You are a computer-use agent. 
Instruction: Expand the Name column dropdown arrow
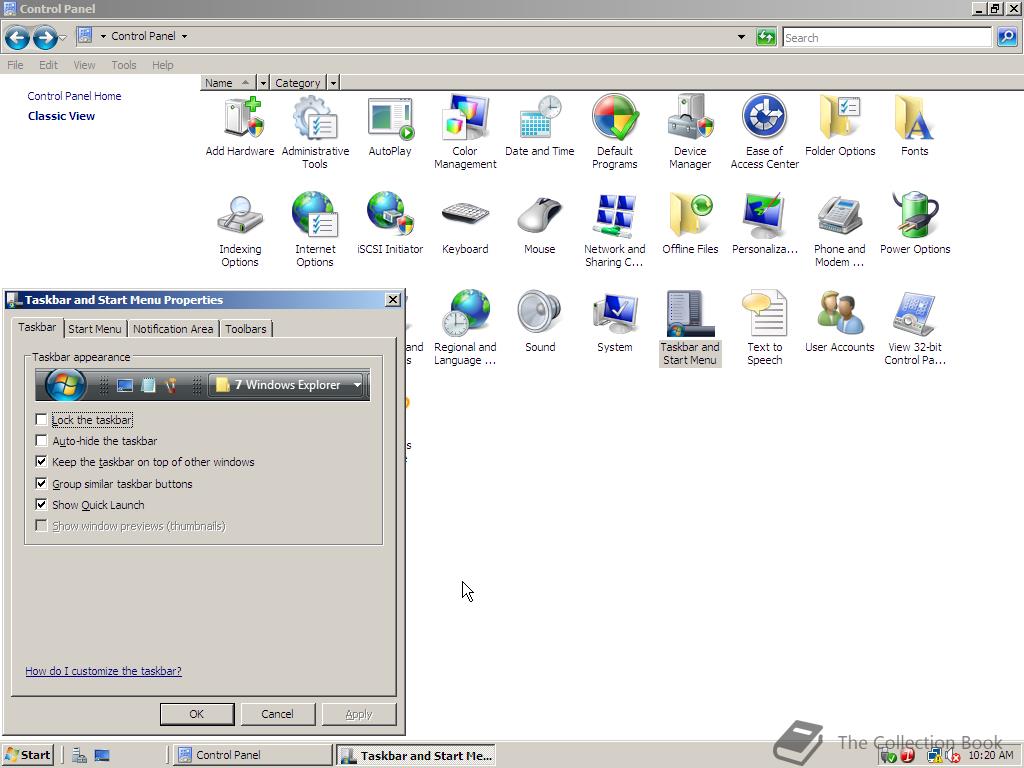pos(263,83)
